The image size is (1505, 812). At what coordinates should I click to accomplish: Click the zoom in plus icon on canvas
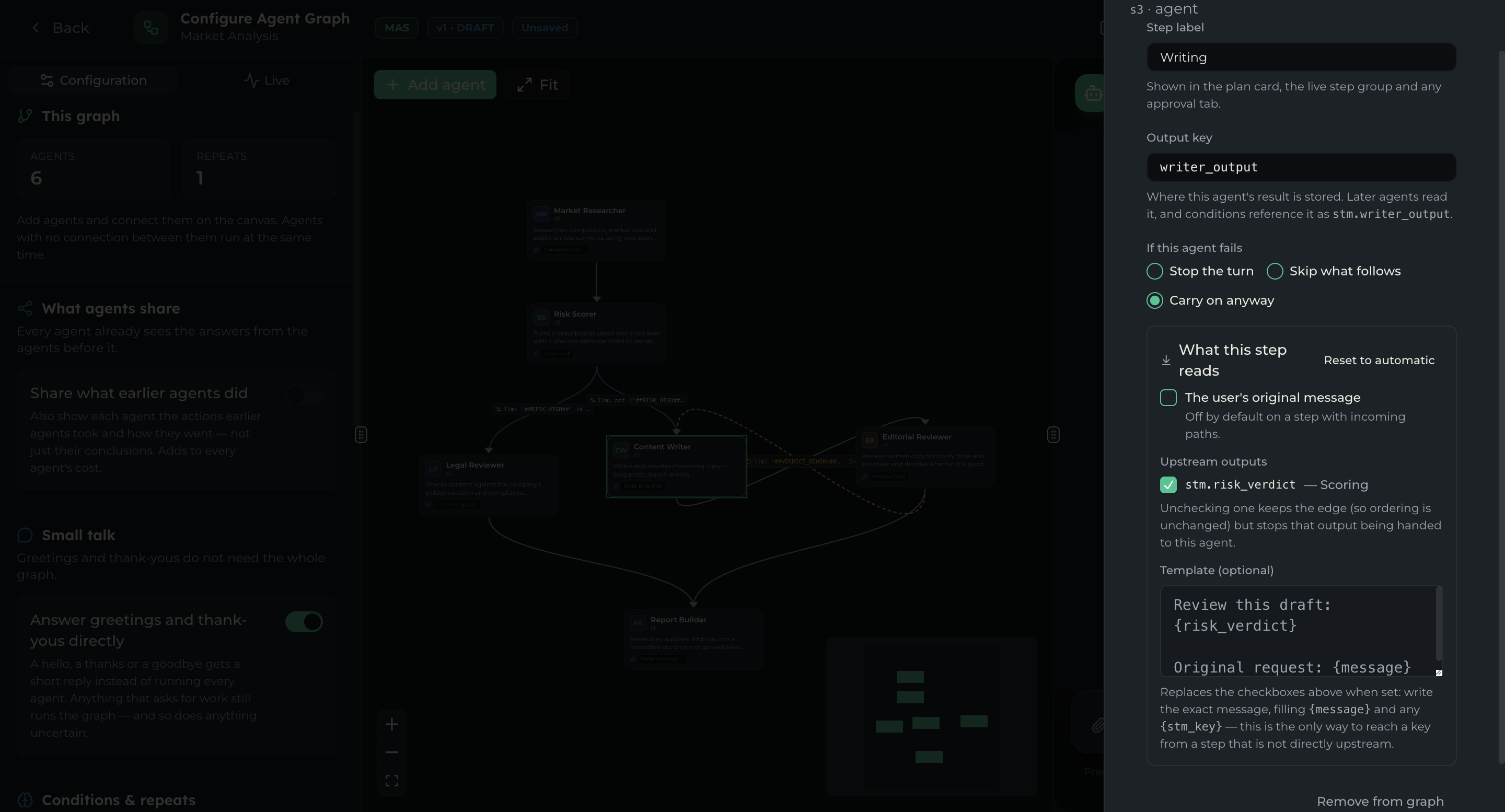coord(391,724)
